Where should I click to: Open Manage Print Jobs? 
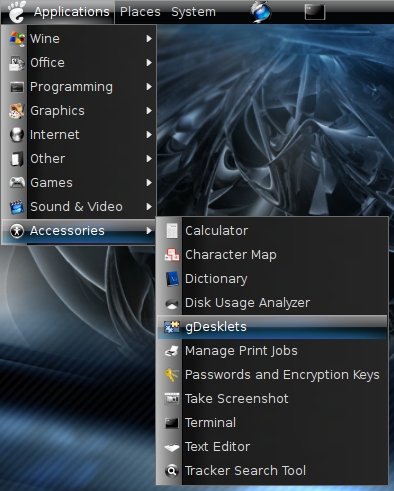click(x=272, y=351)
